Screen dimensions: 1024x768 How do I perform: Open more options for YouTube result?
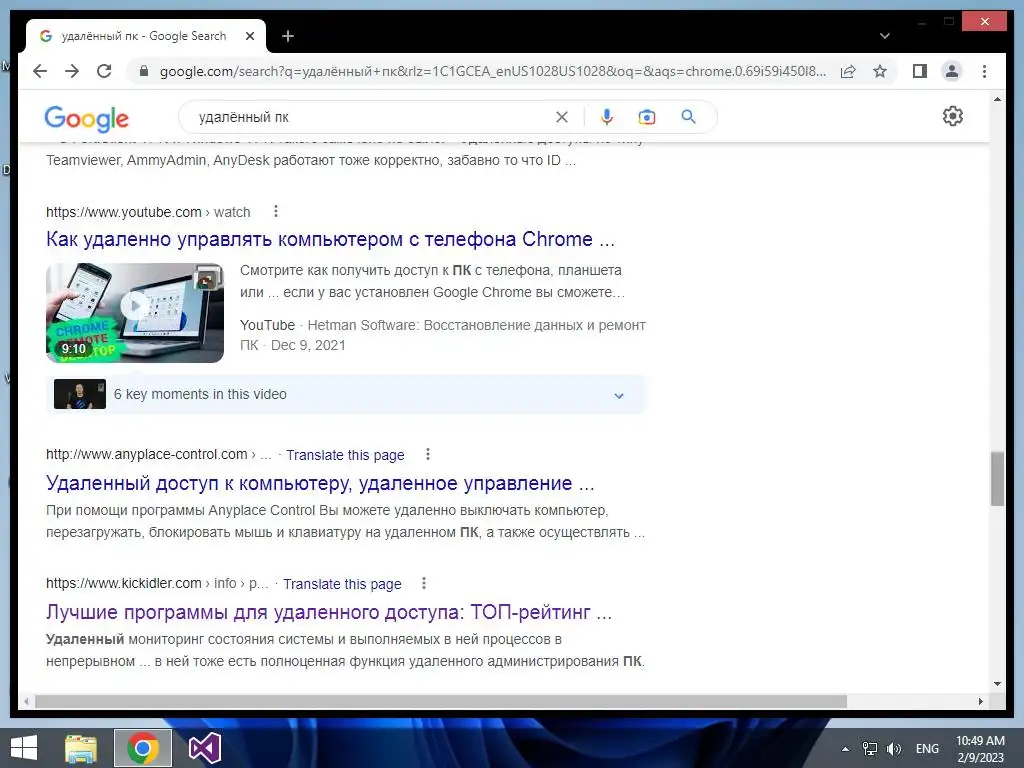pyautogui.click(x=276, y=212)
